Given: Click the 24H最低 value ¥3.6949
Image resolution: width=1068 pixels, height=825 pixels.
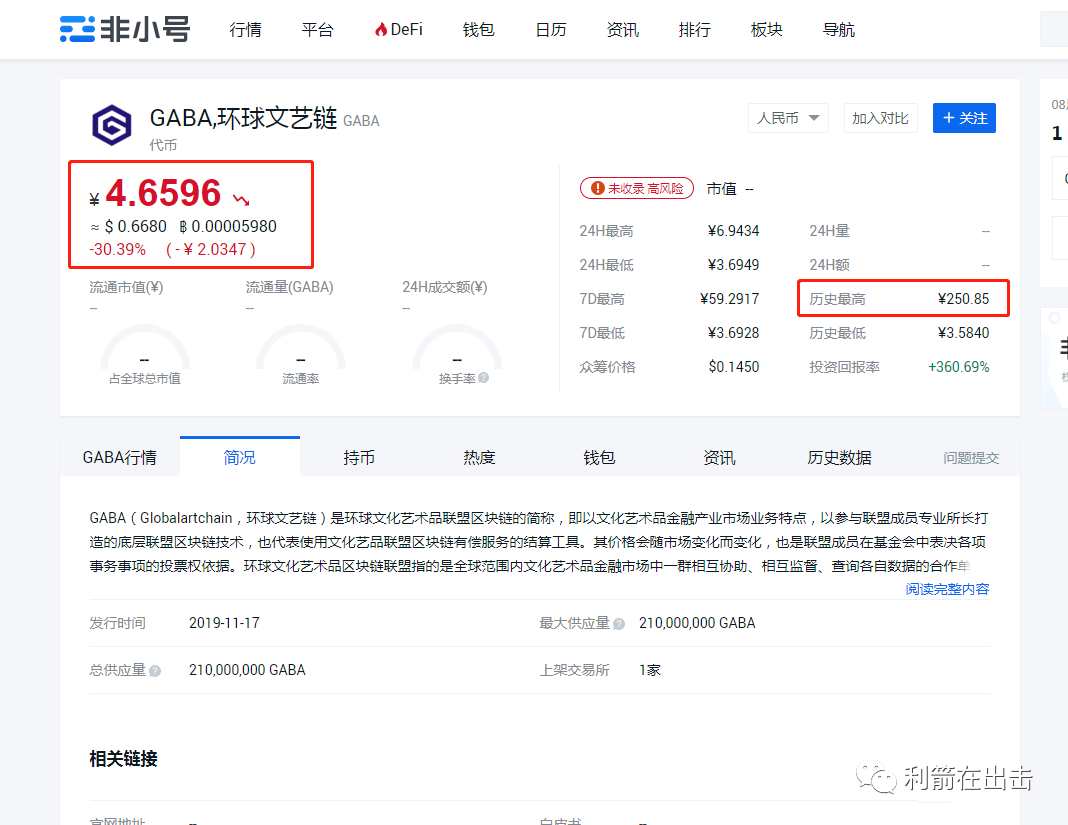Looking at the screenshot, I should pos(733,265).
